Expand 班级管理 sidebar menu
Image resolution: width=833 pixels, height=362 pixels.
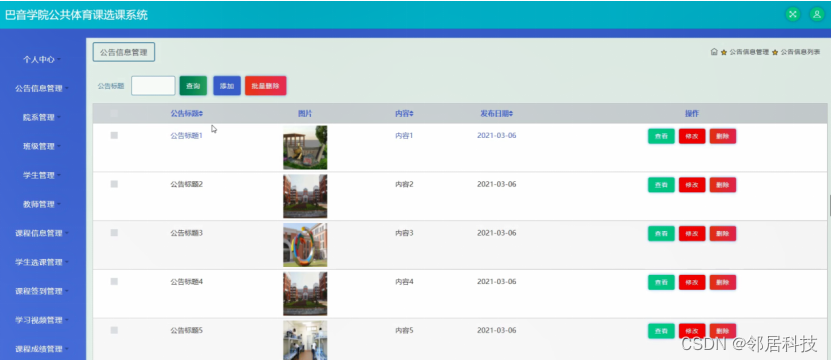pyautogui.click(x=41, y=146)
